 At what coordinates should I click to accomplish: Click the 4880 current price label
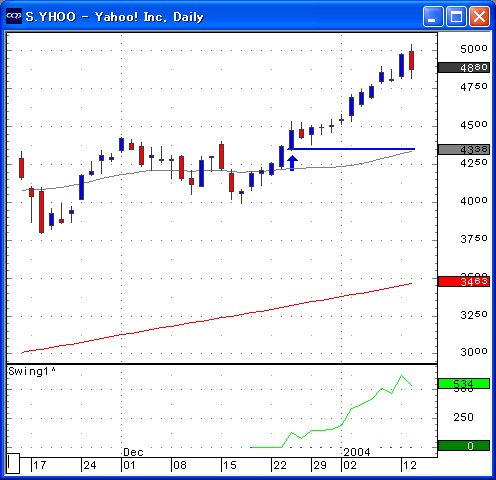pyautogui.click(x=464, y=68)
